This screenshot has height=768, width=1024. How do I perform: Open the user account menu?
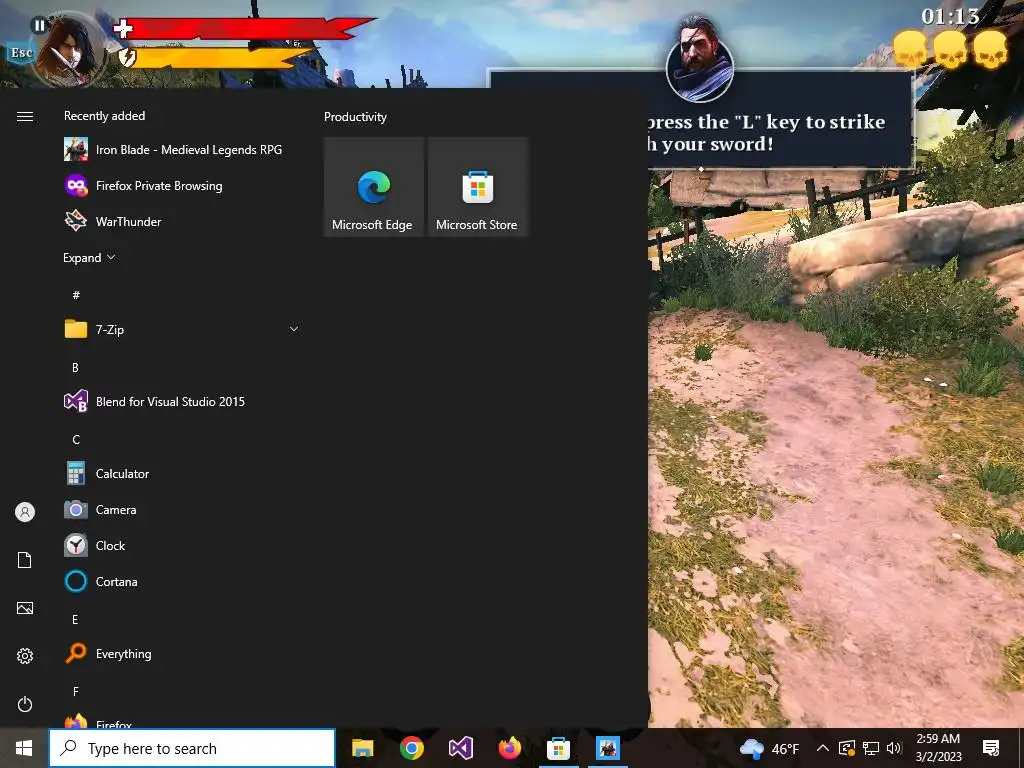(25, 512)
